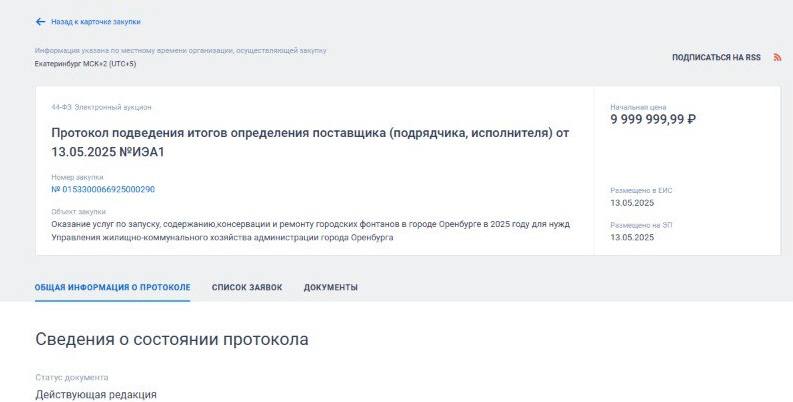793x402 pixels.
Task: Click 'Размещено на ЭП' date 13.05.2025
Action: [632, 238]
